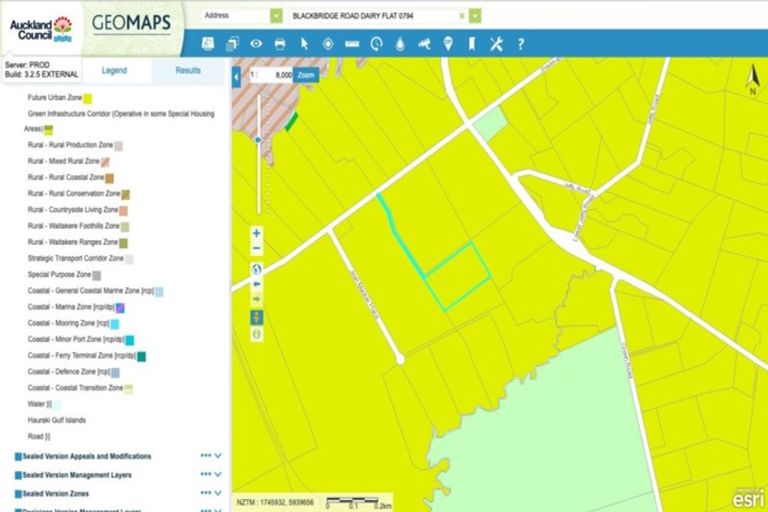Viewport: 768px width, 512px height.
Task: Open the bookmark tool in toolbar
Action: tap(471, 44)
